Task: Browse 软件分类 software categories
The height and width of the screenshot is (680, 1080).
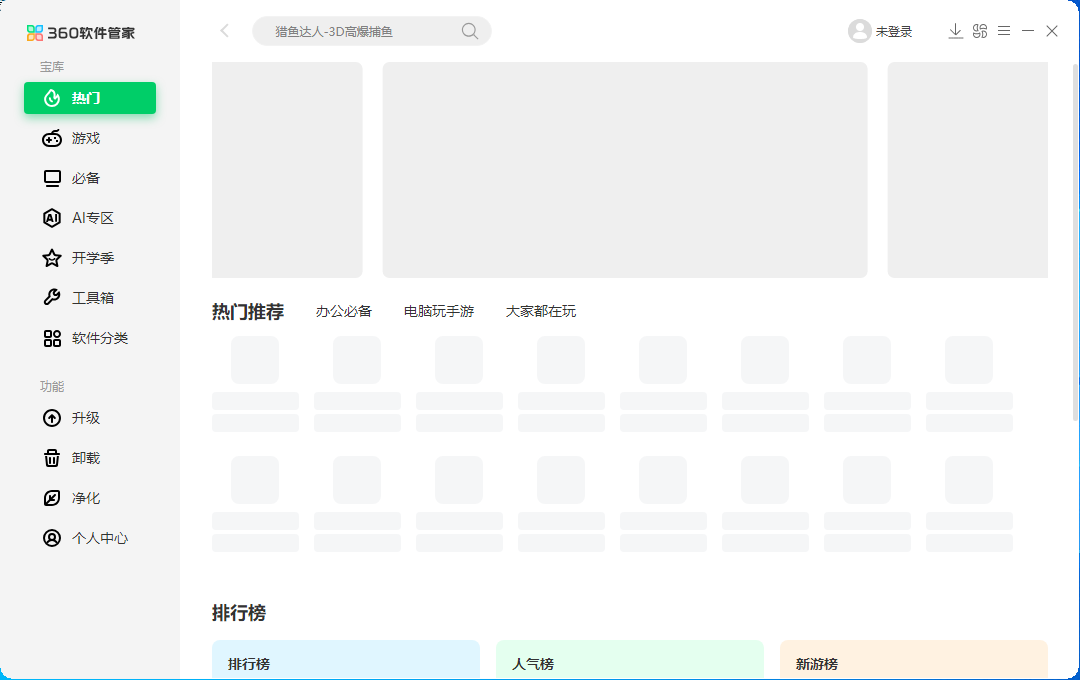Action: (90, 338)
